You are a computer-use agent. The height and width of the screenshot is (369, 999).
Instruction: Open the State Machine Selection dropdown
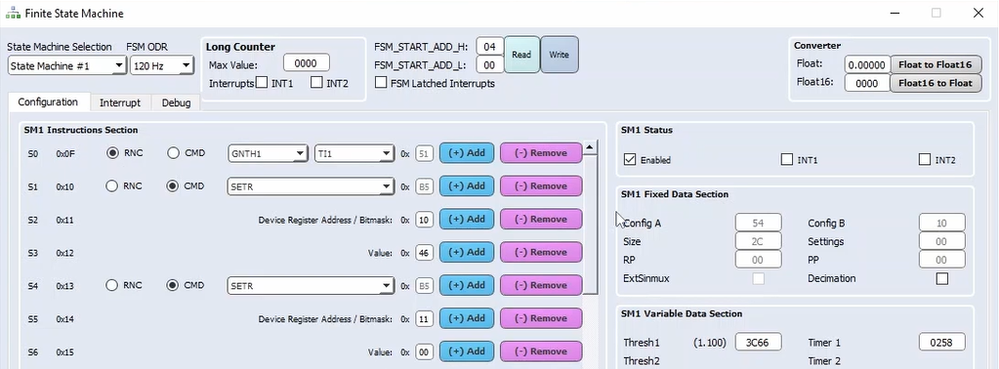click(67, 66)
